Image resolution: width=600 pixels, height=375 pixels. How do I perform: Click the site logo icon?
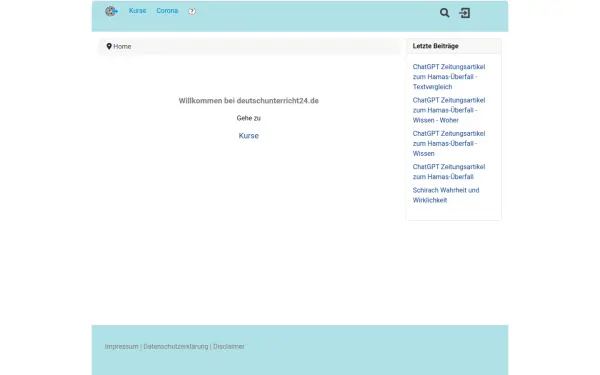click(x=111, y=11)
